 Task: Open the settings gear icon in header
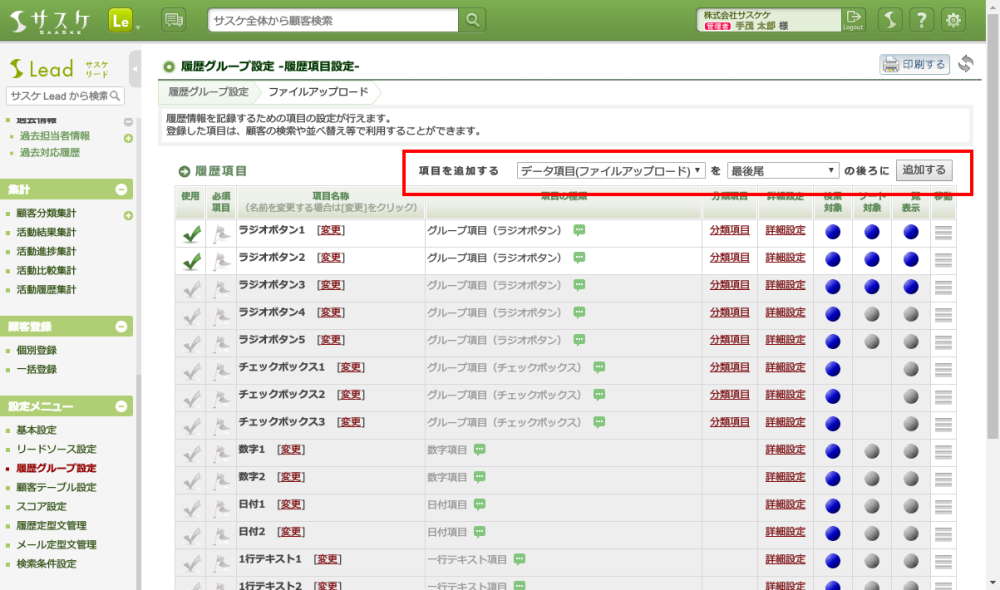(954, 20)
